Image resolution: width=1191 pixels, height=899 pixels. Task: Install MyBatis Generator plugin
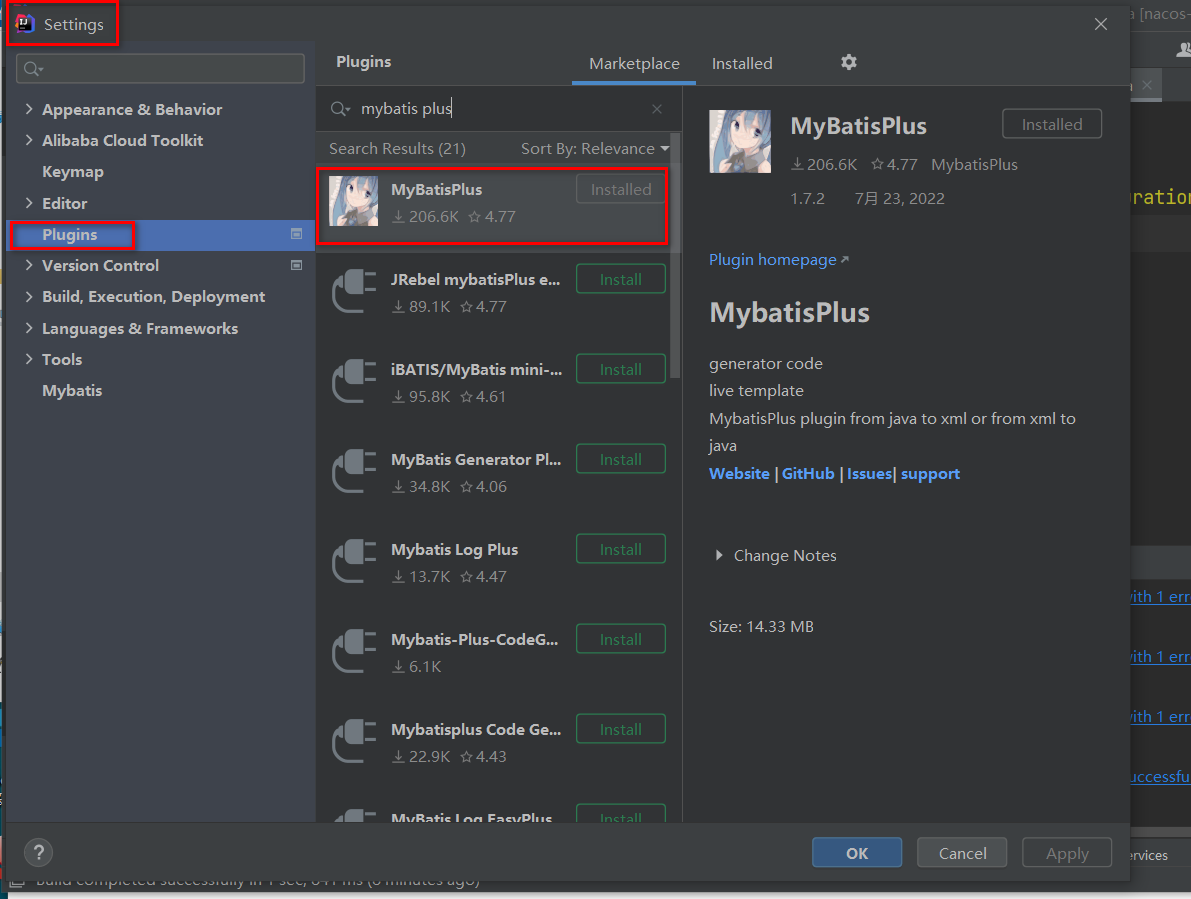pos(621,459)
